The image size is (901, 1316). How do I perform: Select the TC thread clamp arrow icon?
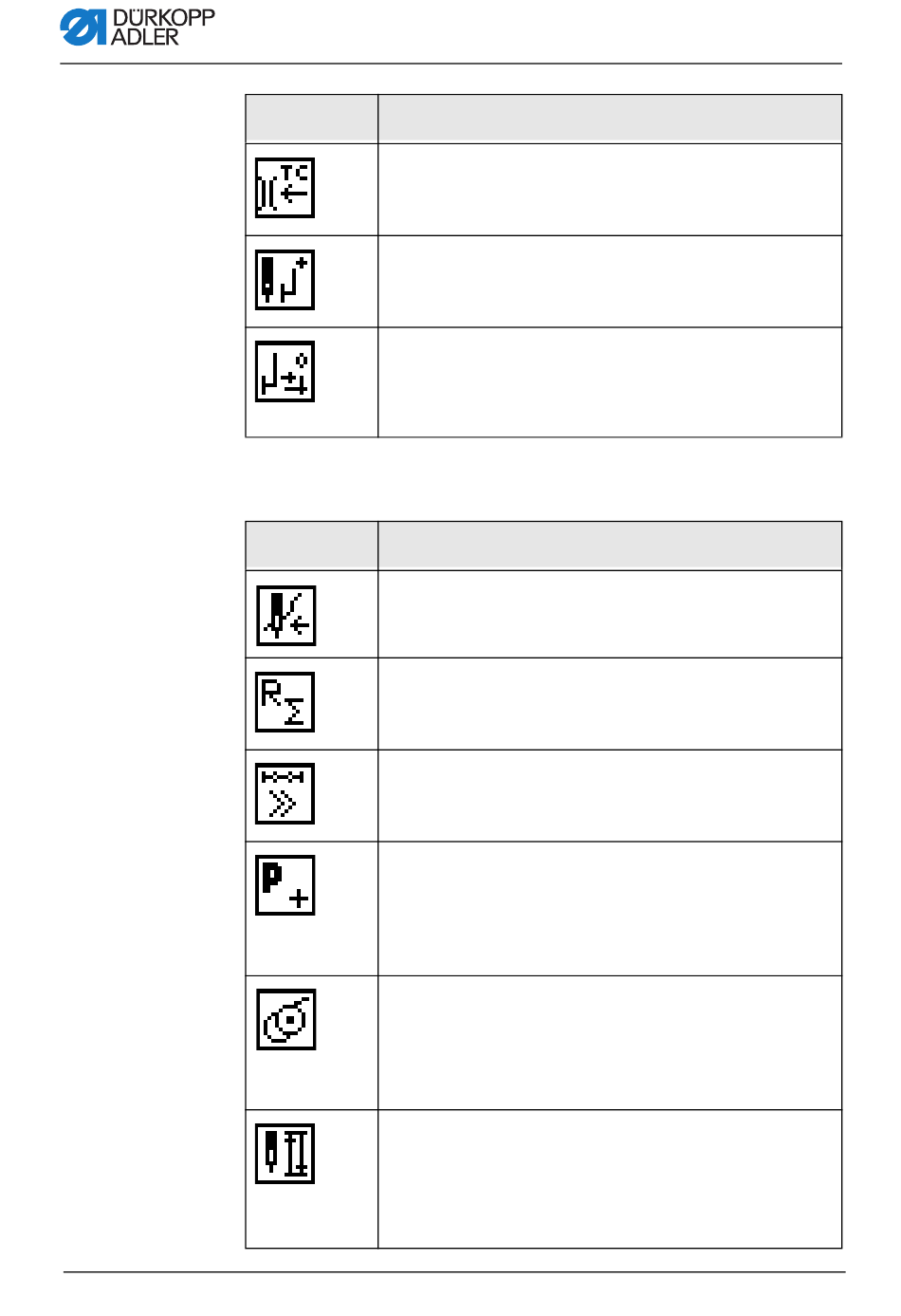285,188
